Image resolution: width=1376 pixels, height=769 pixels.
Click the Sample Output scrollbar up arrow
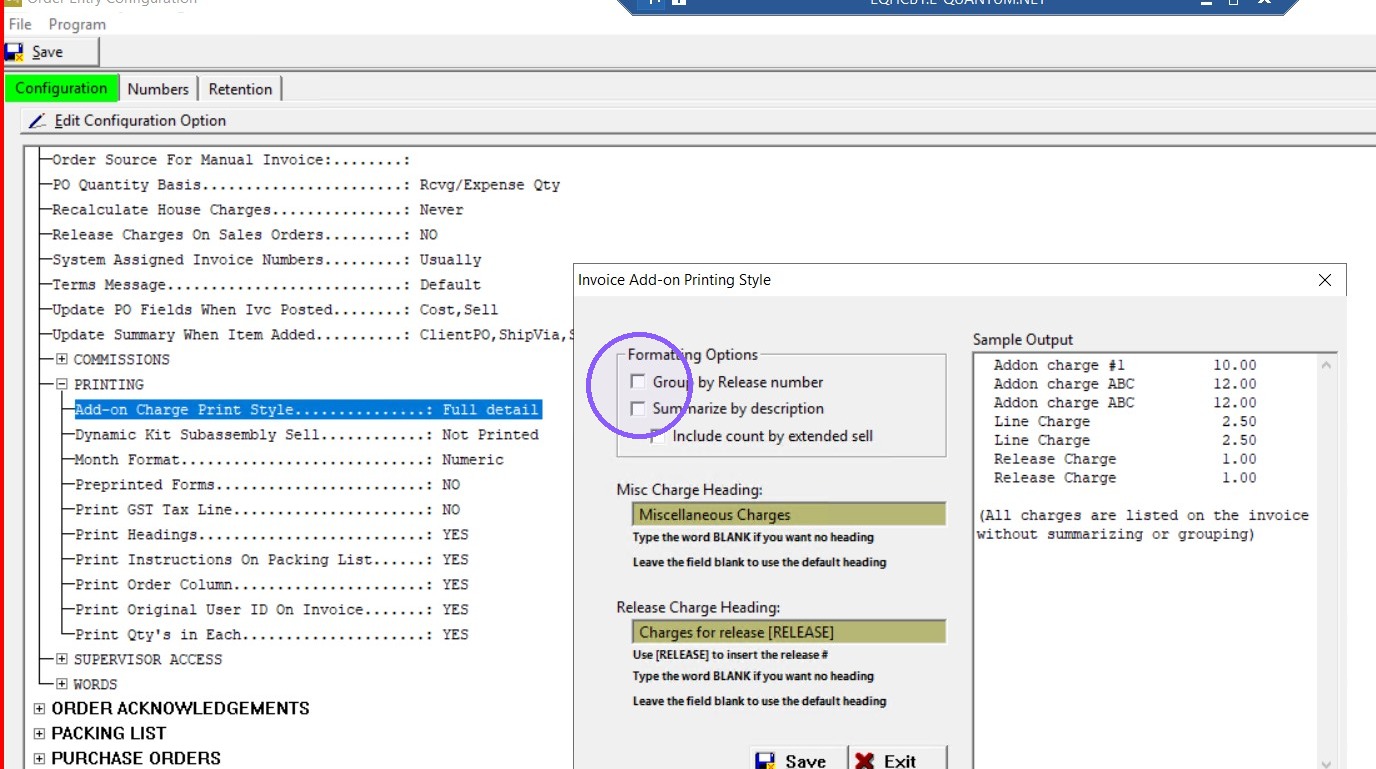[1327, 366]
